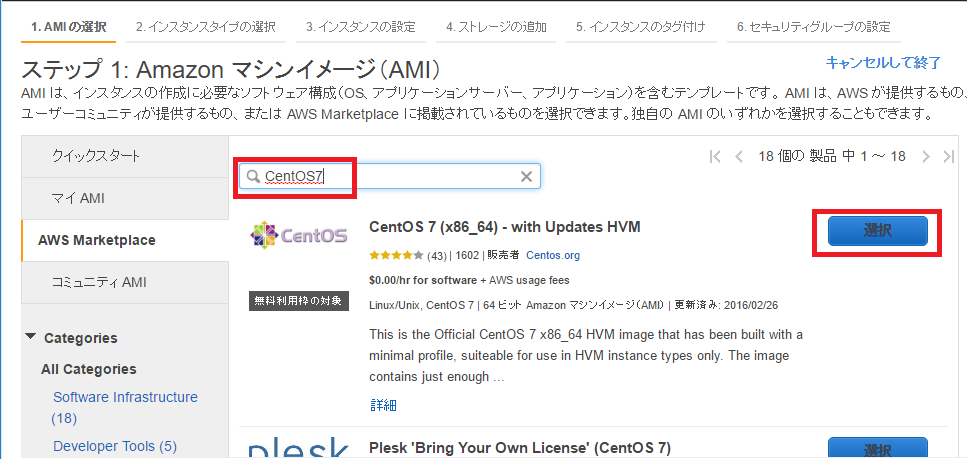Open step 3 instance settings tab
Screen dimensions: 967x459
[x=361, y=27]
